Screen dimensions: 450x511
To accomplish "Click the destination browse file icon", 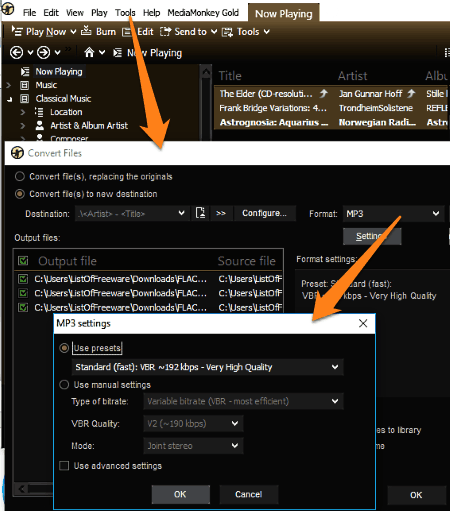I will tap(200, 213).
